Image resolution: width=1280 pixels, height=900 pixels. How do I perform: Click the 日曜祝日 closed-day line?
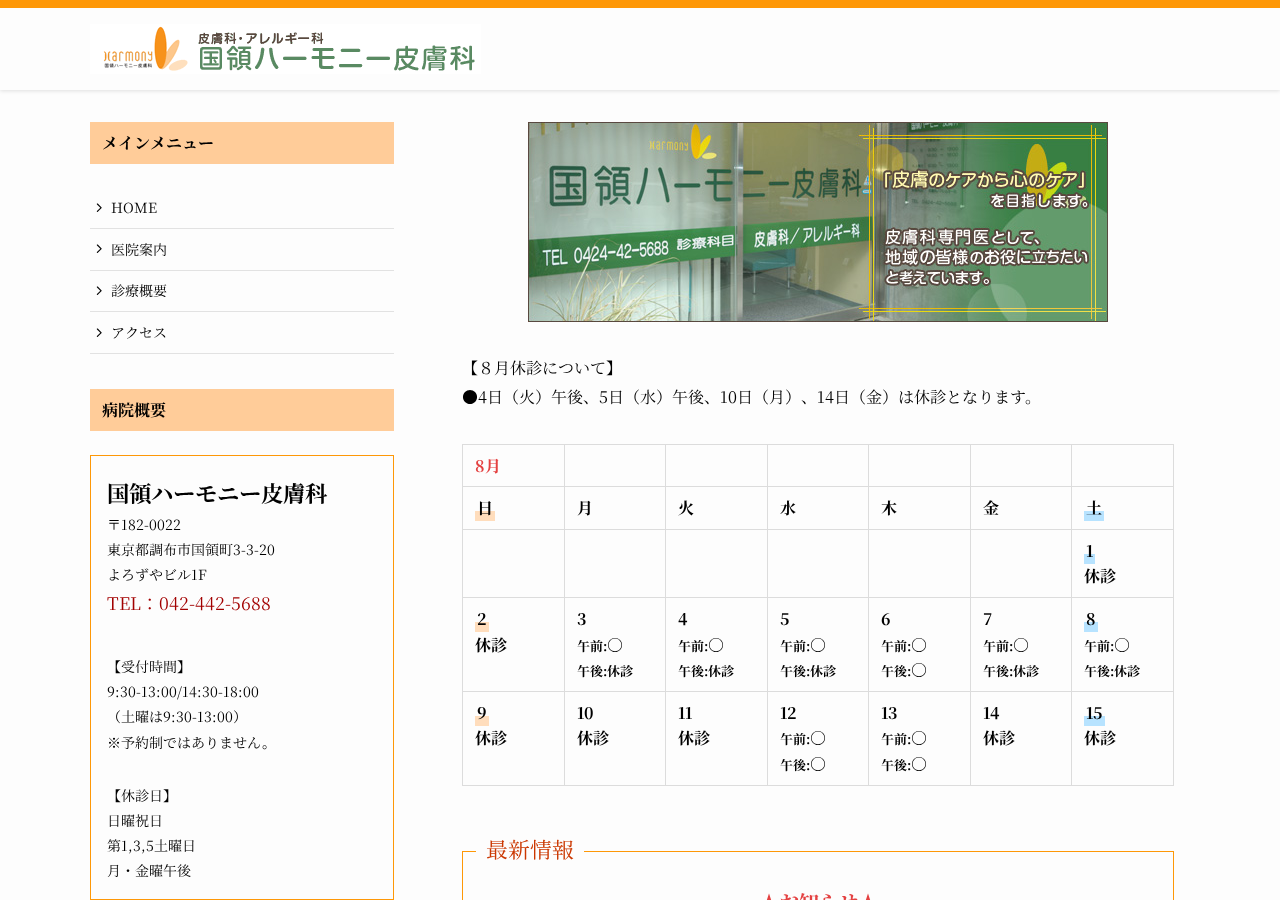pos(135,821)
